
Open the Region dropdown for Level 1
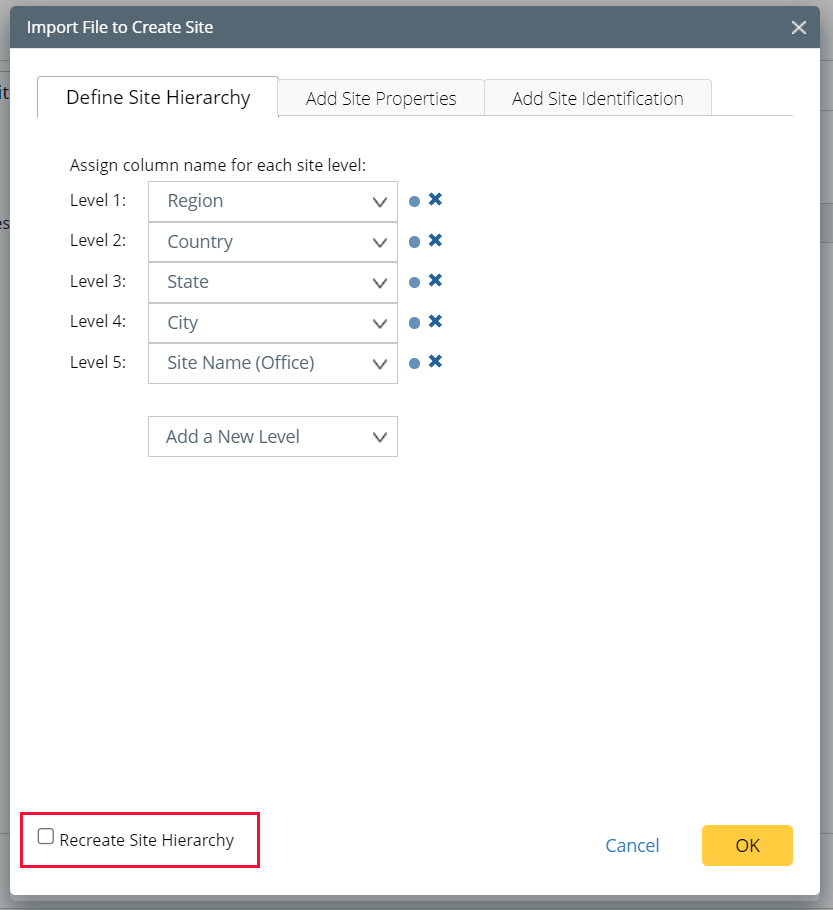[379, 200]
